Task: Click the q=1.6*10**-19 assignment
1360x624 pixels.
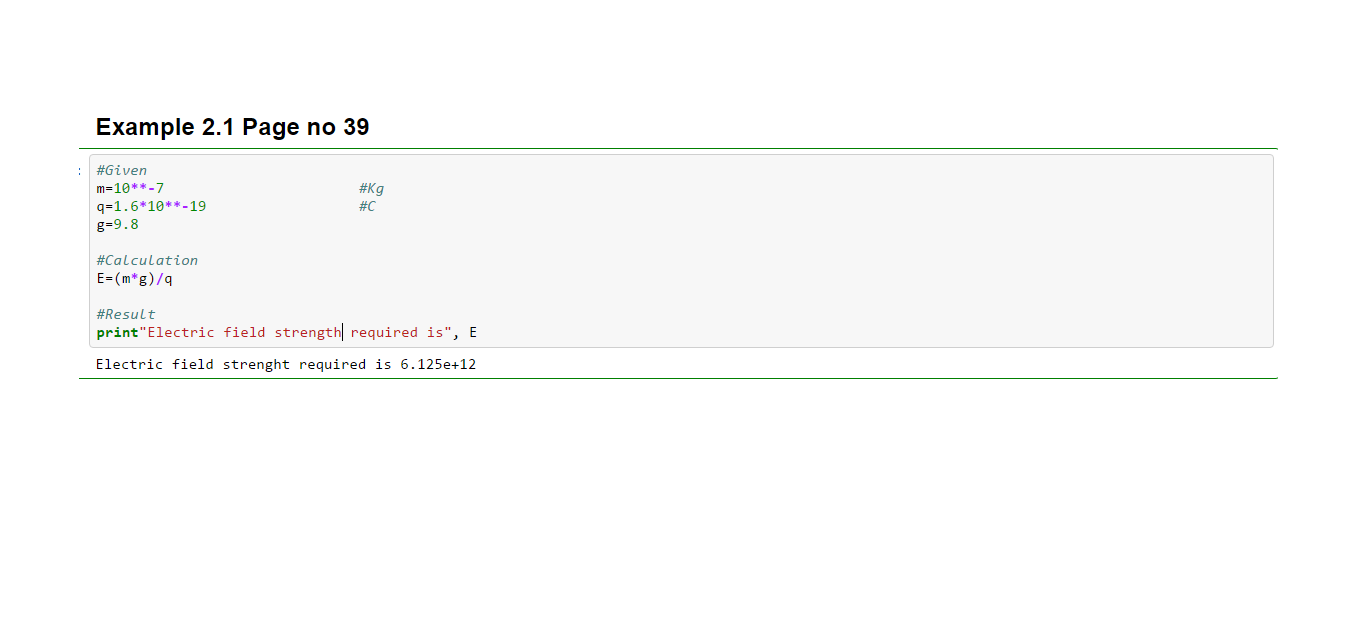Action: pos(151,207)
